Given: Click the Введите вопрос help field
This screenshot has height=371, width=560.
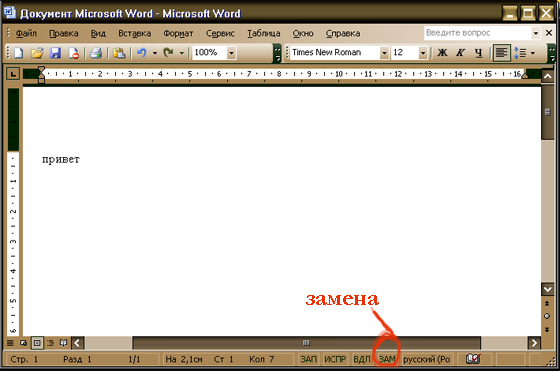Looking at the screenshot, I should pyautogui.click(x=478, y=33).
